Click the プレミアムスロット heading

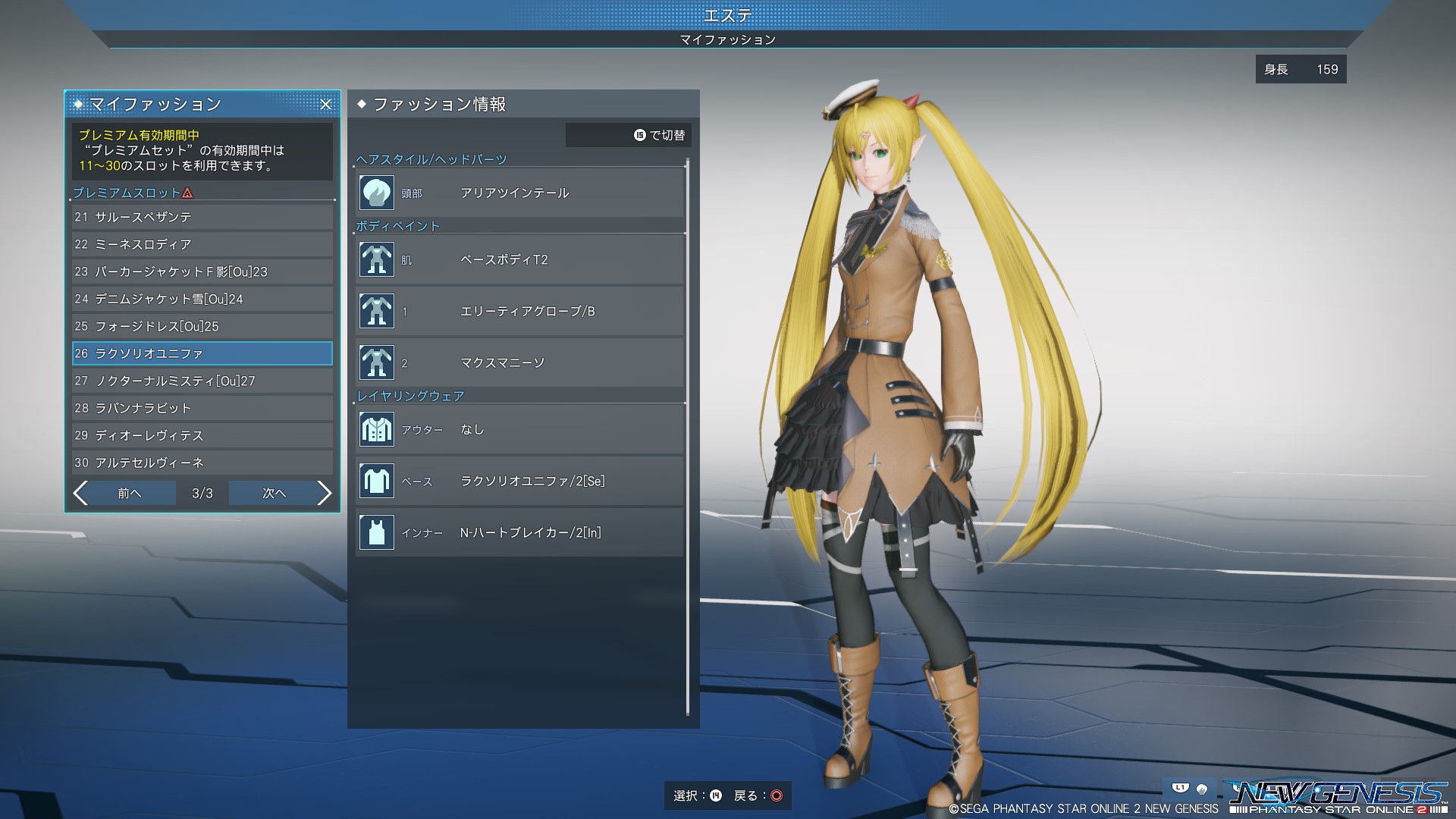point(127,193)
